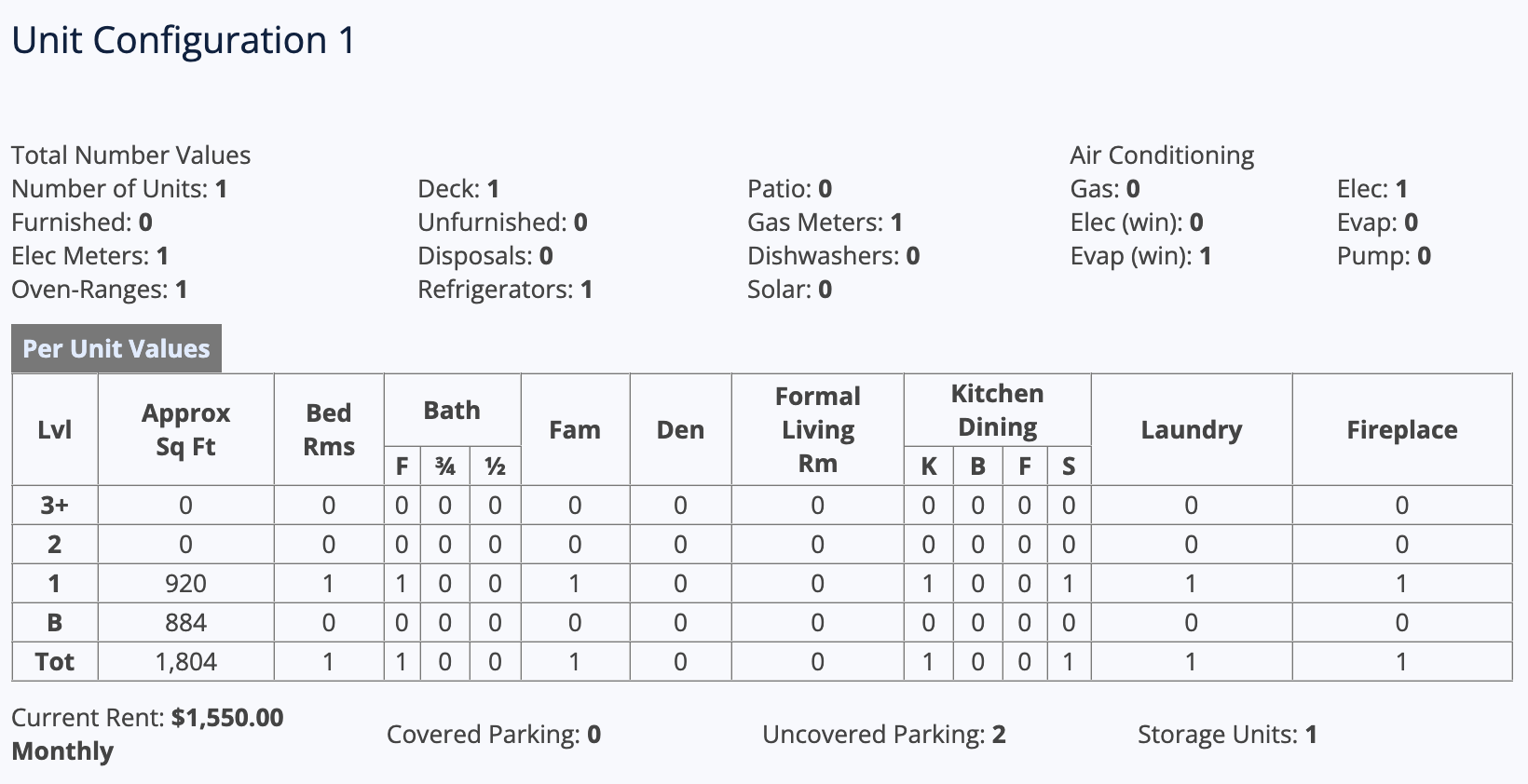The height and width of the screenshot is (784, 1528).
Task: Click the 884 basement square feet cell
Action: (185, 623)
